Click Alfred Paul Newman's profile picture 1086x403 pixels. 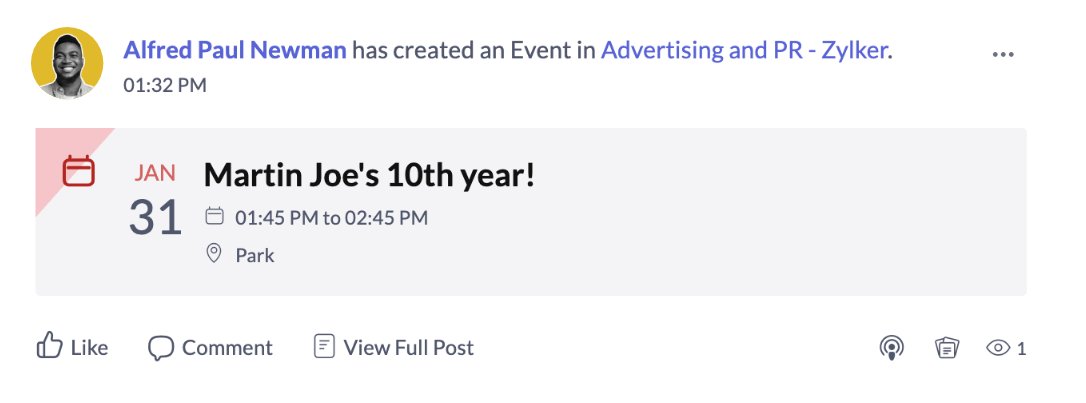coord(66,63)
